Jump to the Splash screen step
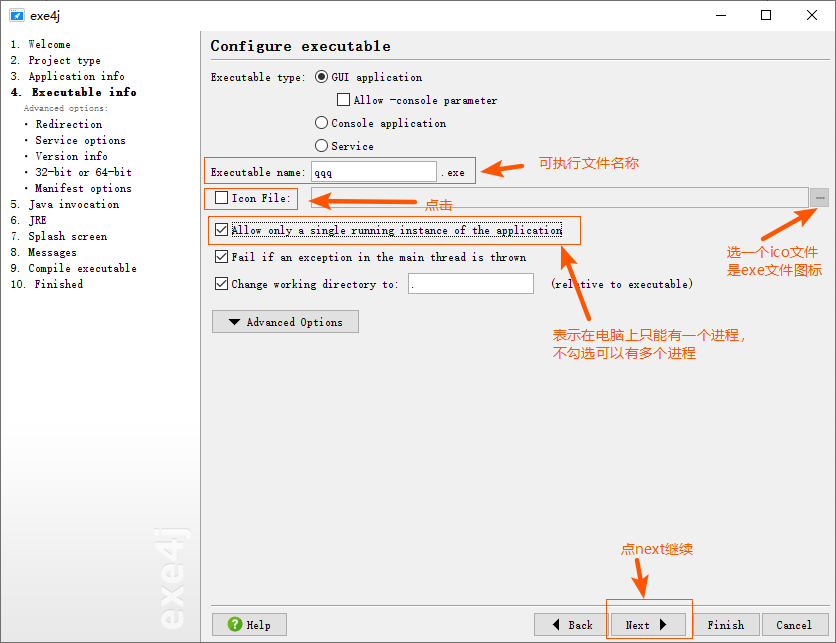Viewport: 836px width, 643px height. [68, 236]
